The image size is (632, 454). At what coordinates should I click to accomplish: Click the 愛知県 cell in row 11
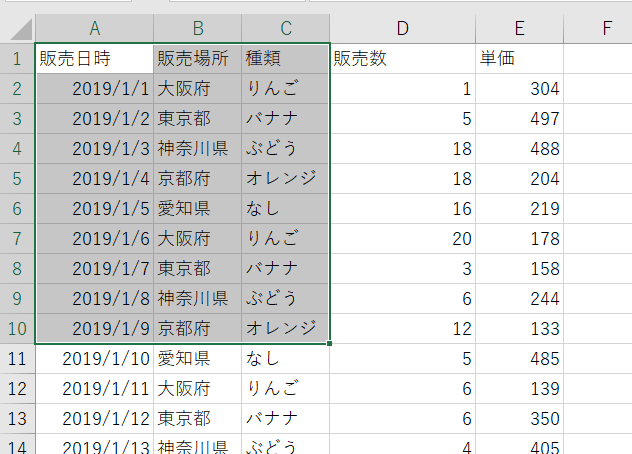coord(198,359)
